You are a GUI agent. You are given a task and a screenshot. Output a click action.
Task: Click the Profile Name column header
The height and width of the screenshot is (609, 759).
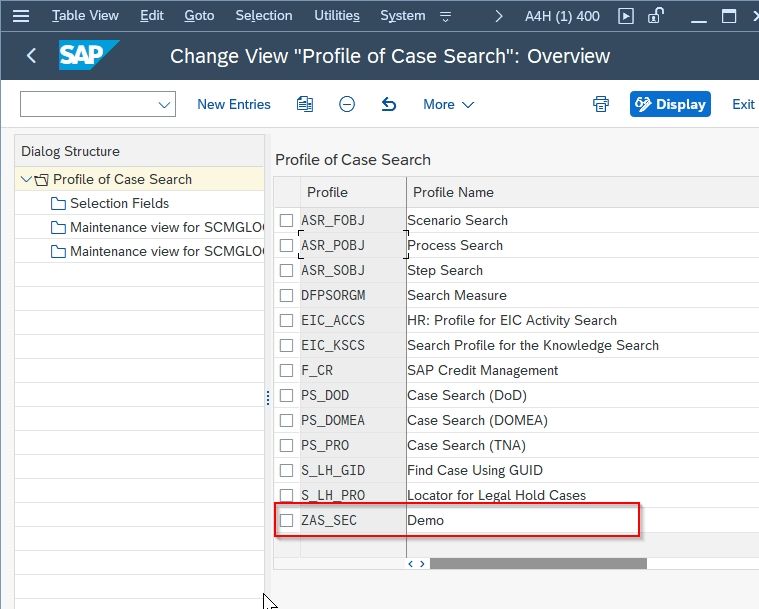pyautogui.click(x=583, y=193)
